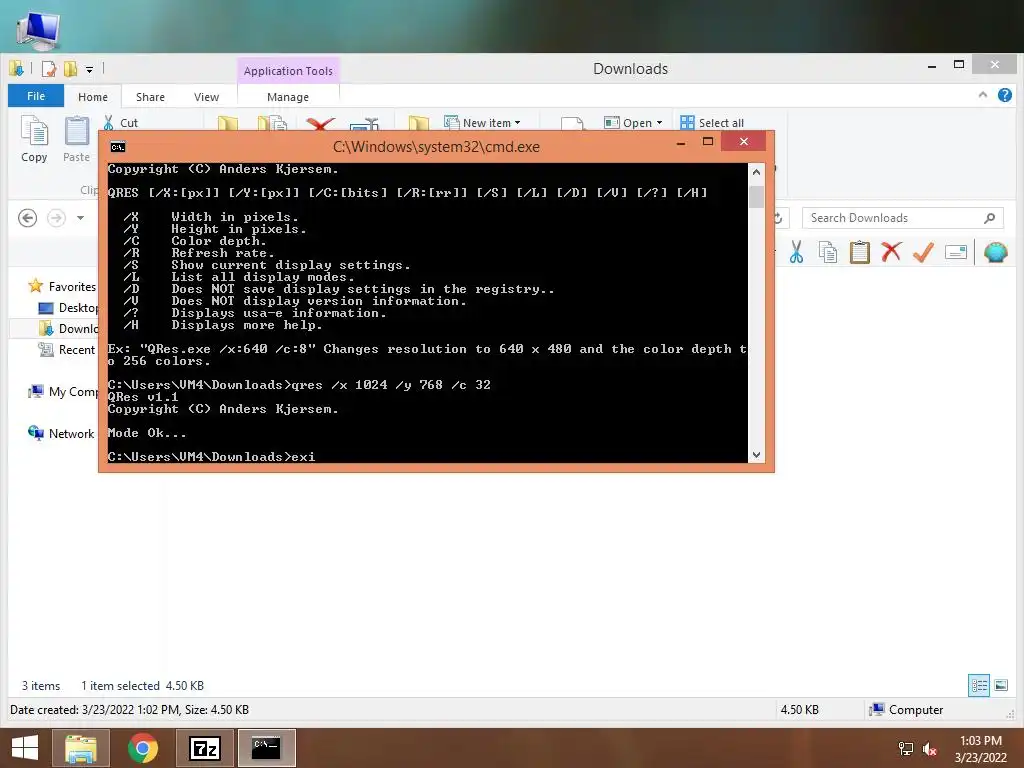
Task: Open the Windows Start button
Action: pyautogui.click(x=25, y=748)
